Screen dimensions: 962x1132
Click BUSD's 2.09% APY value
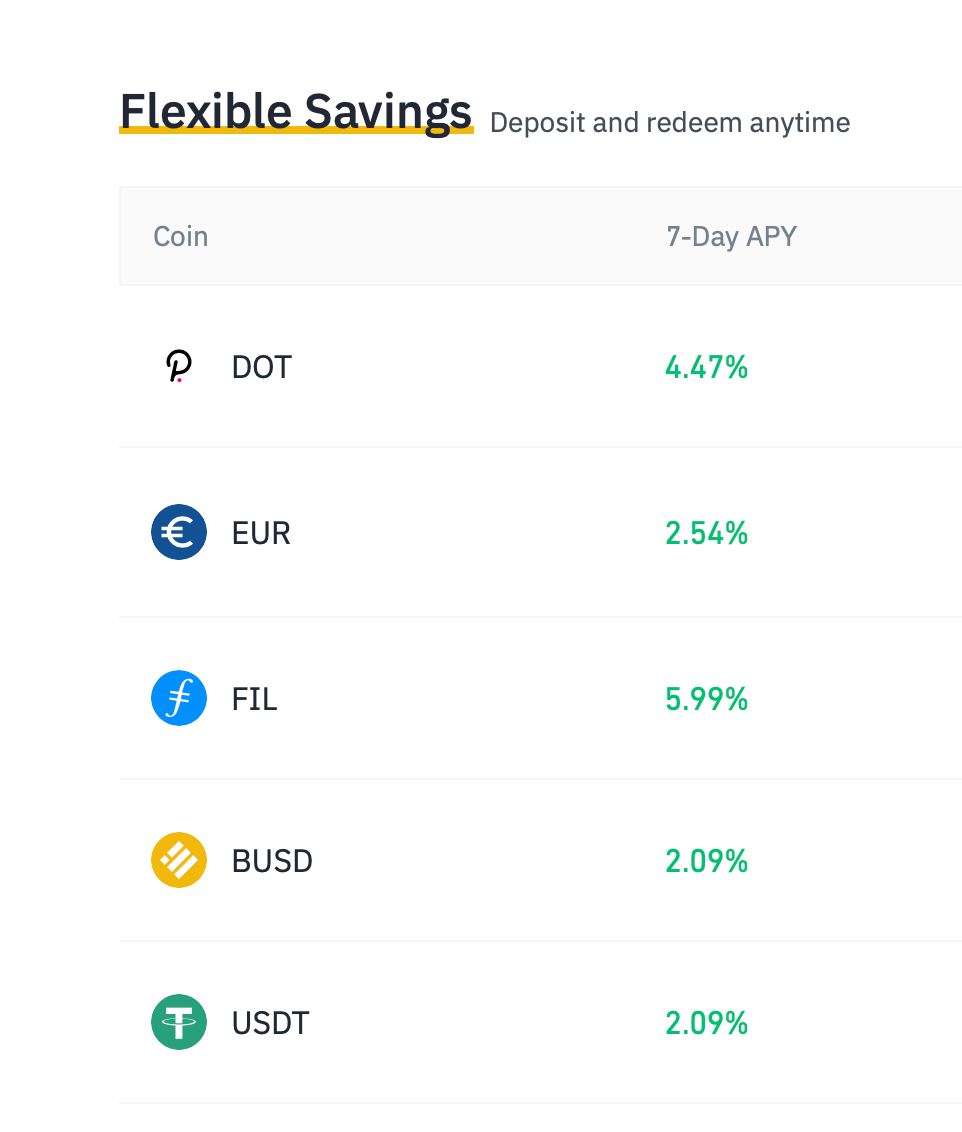tap(706, 861)
